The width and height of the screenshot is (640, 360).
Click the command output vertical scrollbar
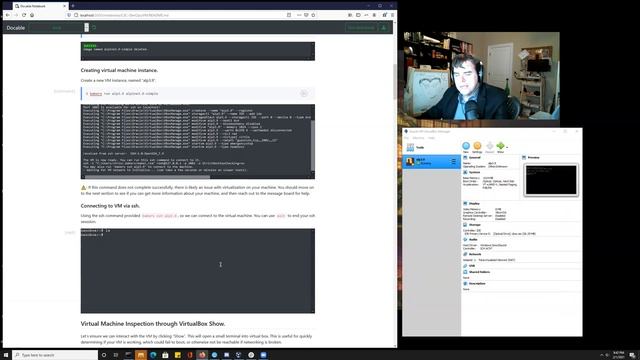tap(313, 145)
